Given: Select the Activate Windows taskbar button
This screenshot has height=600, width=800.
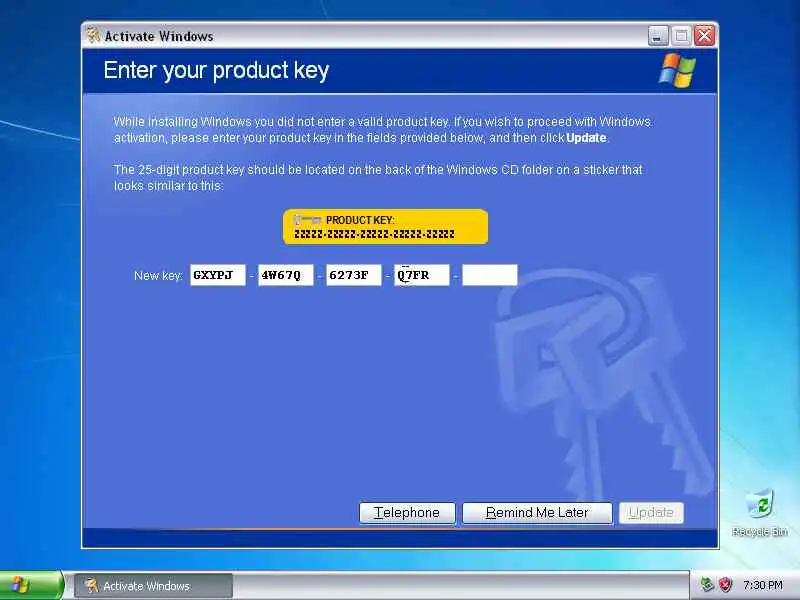Looking at the screenshot, I should coord(153,586).
